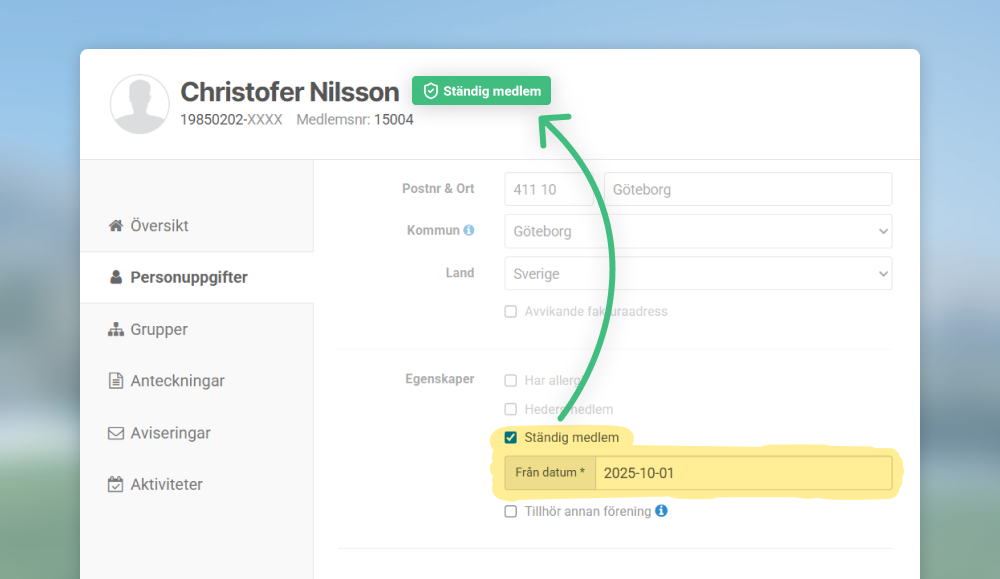This screenshot has width=1000, height=579.
Task: Toggle the Hedersmedlem checkbox
Action: (x=511, y=409)
